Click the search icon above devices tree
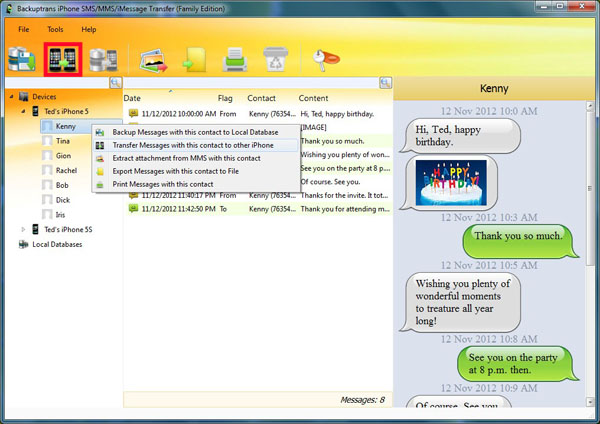Image resolution: width=600 pixels, height=424 pixels. (116, 83)
